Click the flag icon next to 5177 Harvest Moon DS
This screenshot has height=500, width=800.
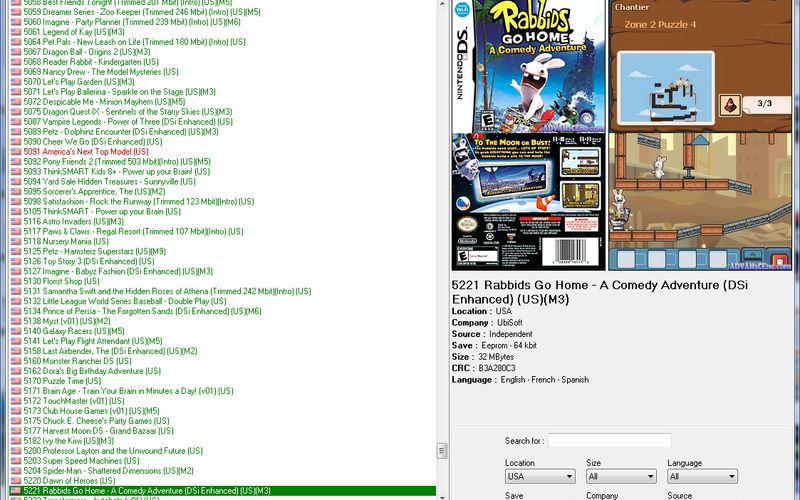click(15, 431)
